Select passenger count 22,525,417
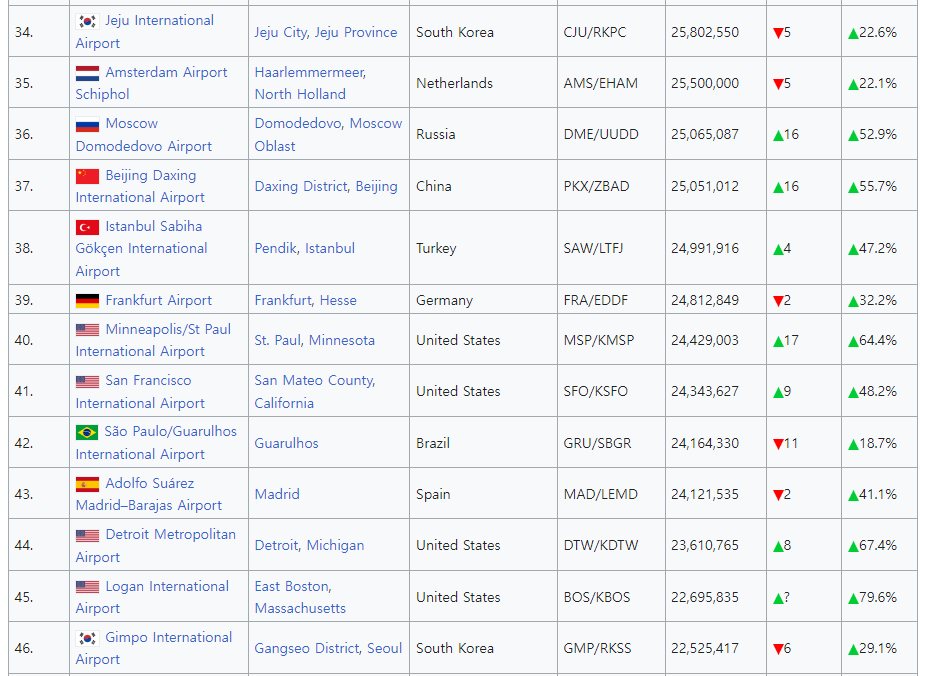This screenshot has height=676, width=934. point(705,648)
